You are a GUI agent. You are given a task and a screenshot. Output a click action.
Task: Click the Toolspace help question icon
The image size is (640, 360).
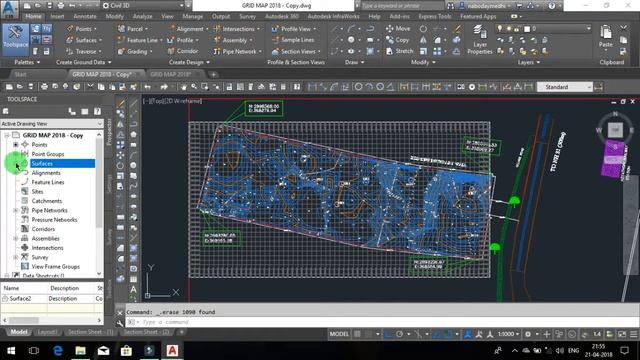97,111
